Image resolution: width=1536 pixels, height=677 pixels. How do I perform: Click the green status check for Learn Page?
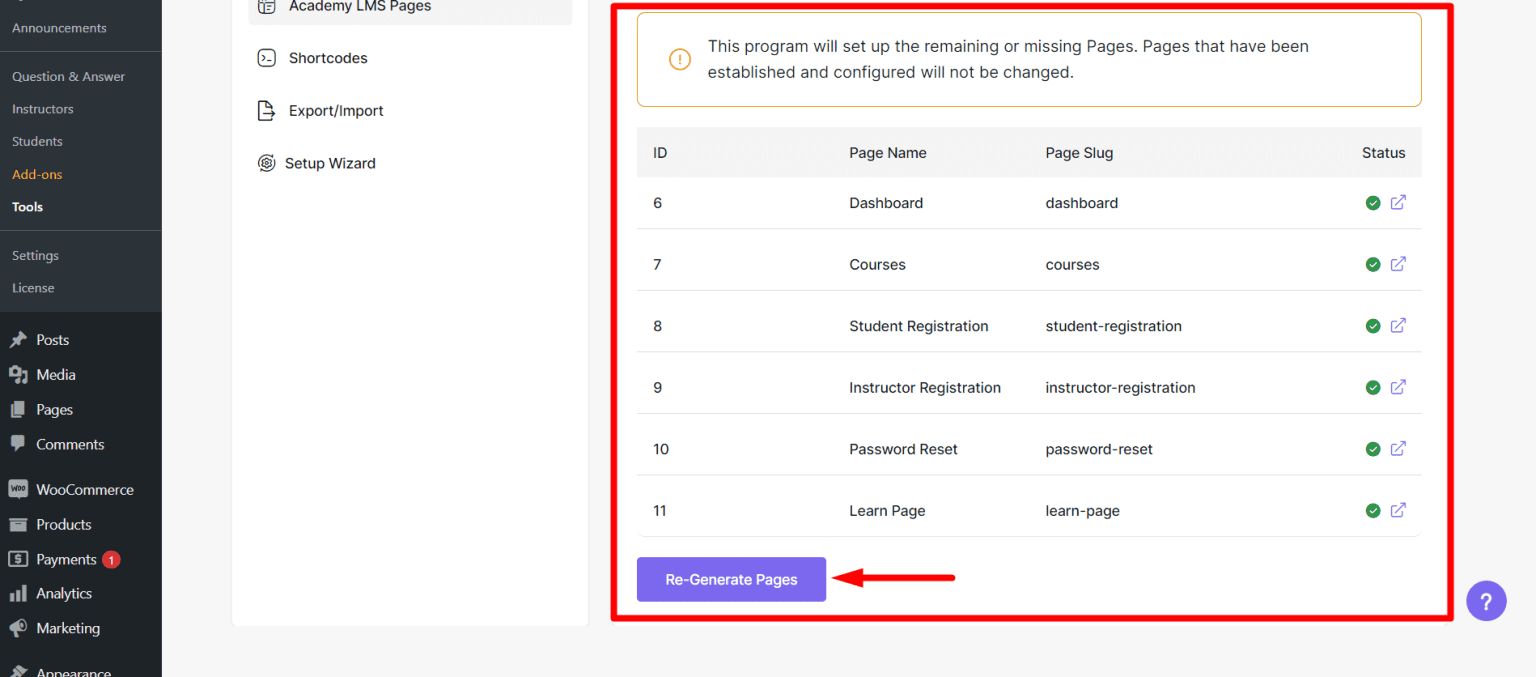pos(1372,510)
